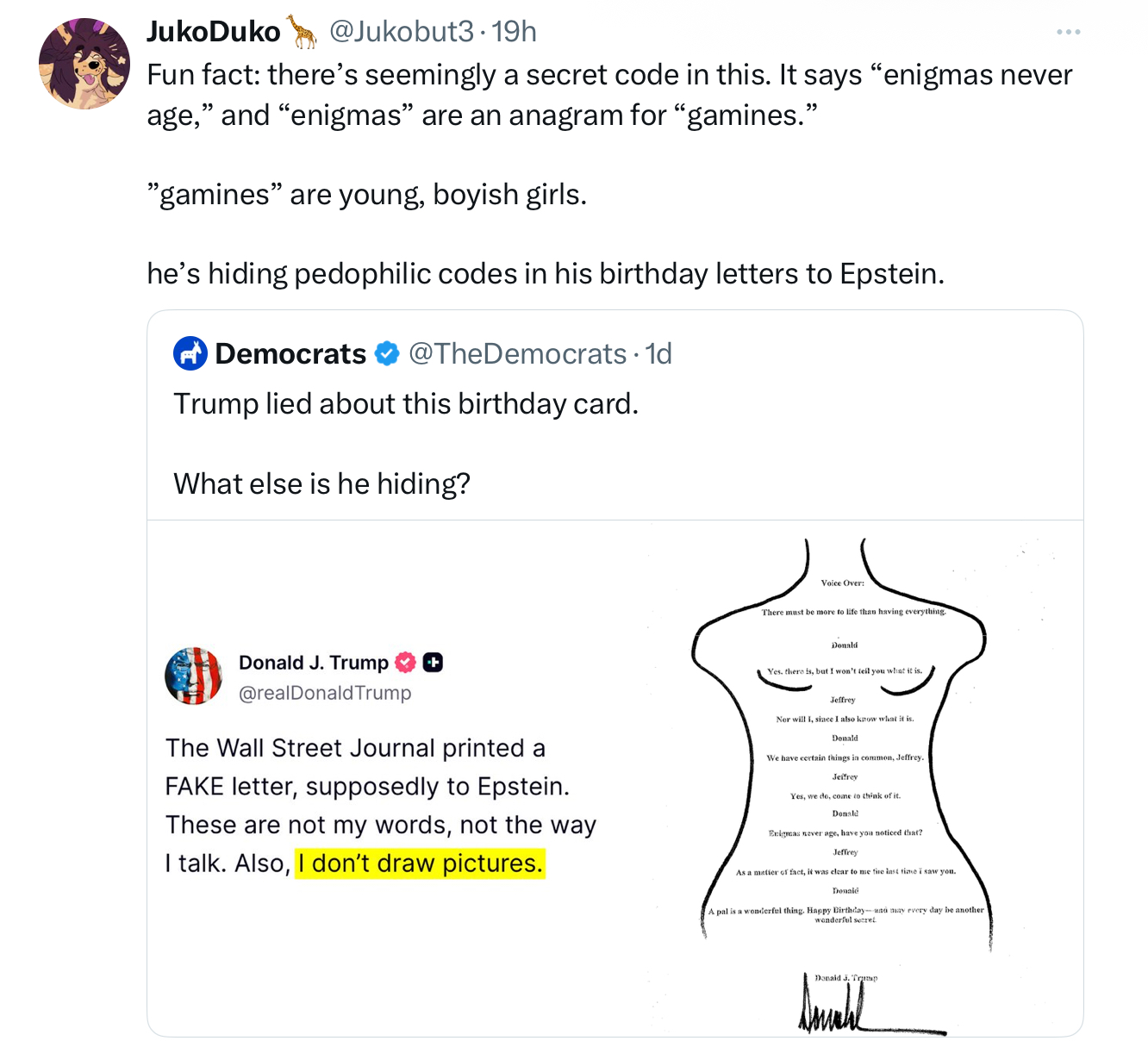
Task: Click the Democrats donkey logo avatar
Action: 190,353
